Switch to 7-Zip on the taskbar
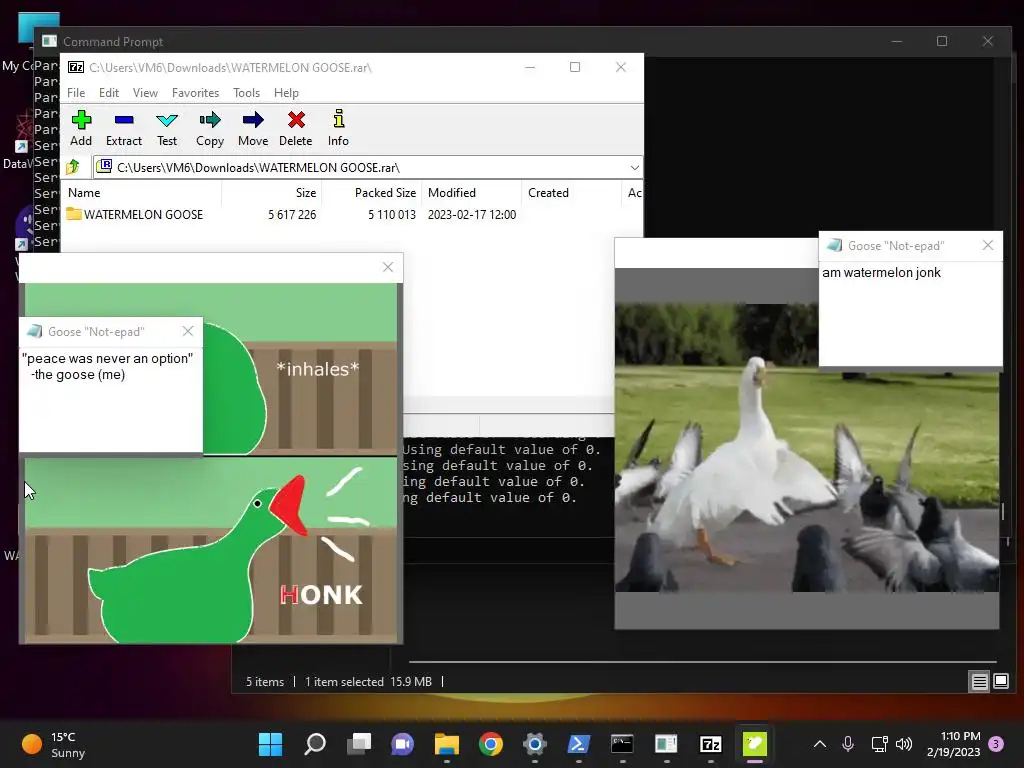1024x768 pixels. [710, 744]
